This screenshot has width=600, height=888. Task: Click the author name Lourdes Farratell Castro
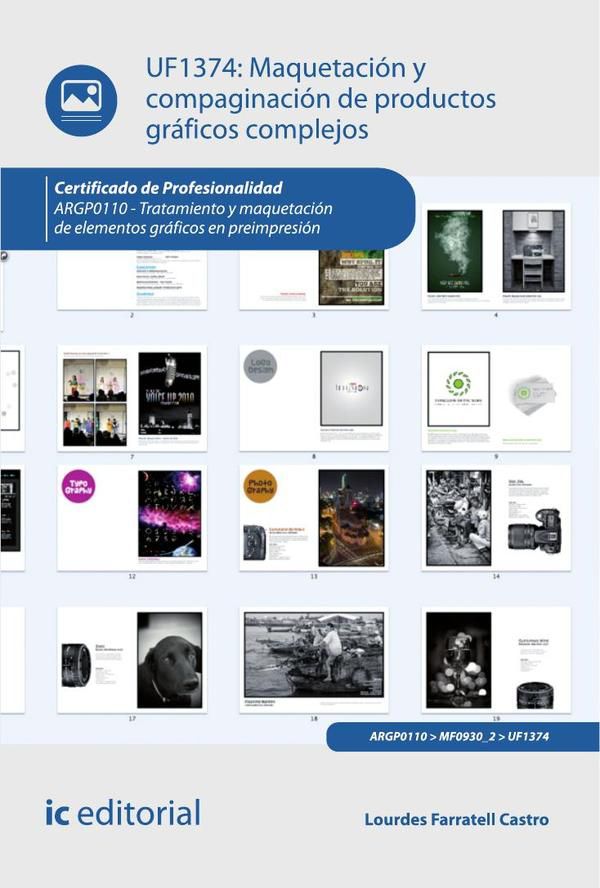click(456, 820)
